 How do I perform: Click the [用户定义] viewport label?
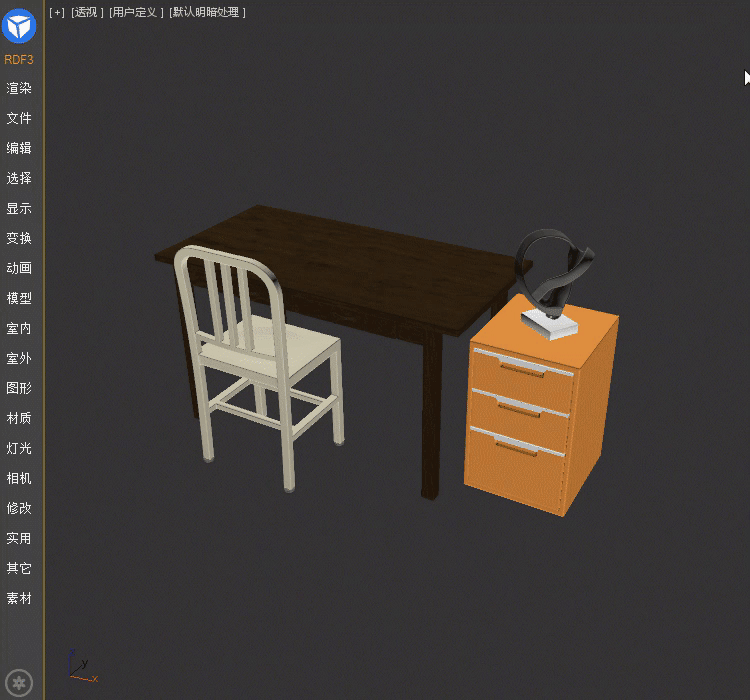[136, 12]
